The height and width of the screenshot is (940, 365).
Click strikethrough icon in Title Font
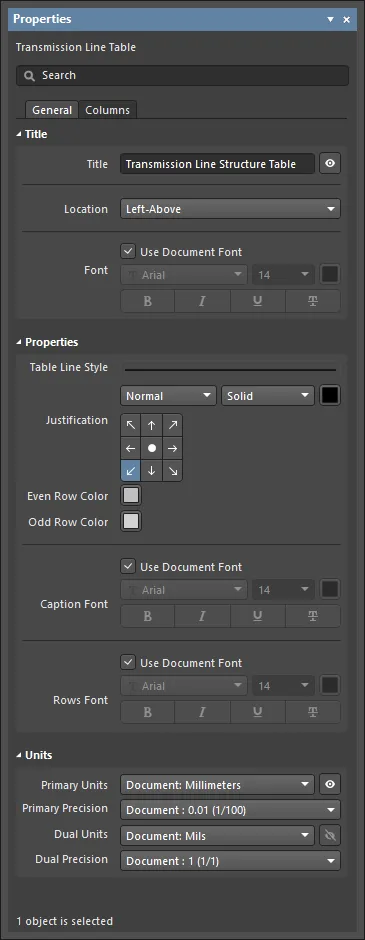point(313,301)
